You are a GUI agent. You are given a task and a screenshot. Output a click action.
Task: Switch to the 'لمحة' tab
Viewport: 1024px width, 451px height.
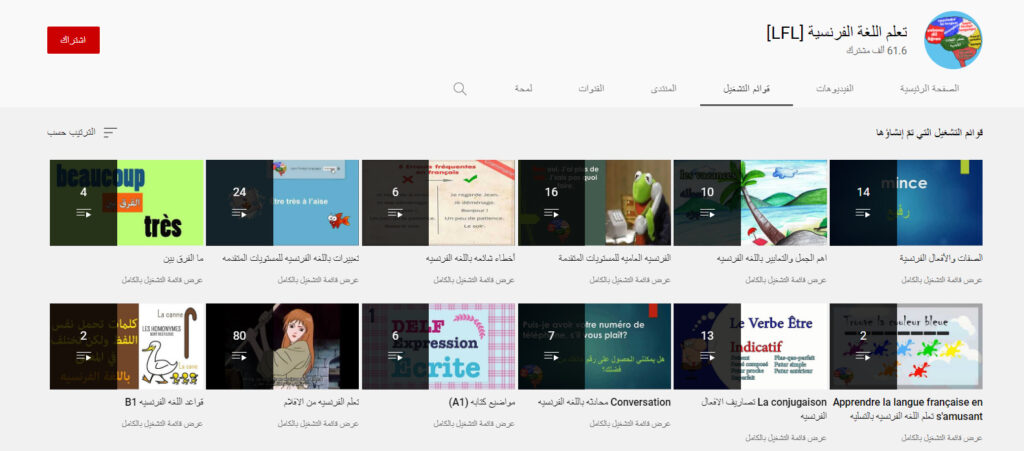coord(523,89)
